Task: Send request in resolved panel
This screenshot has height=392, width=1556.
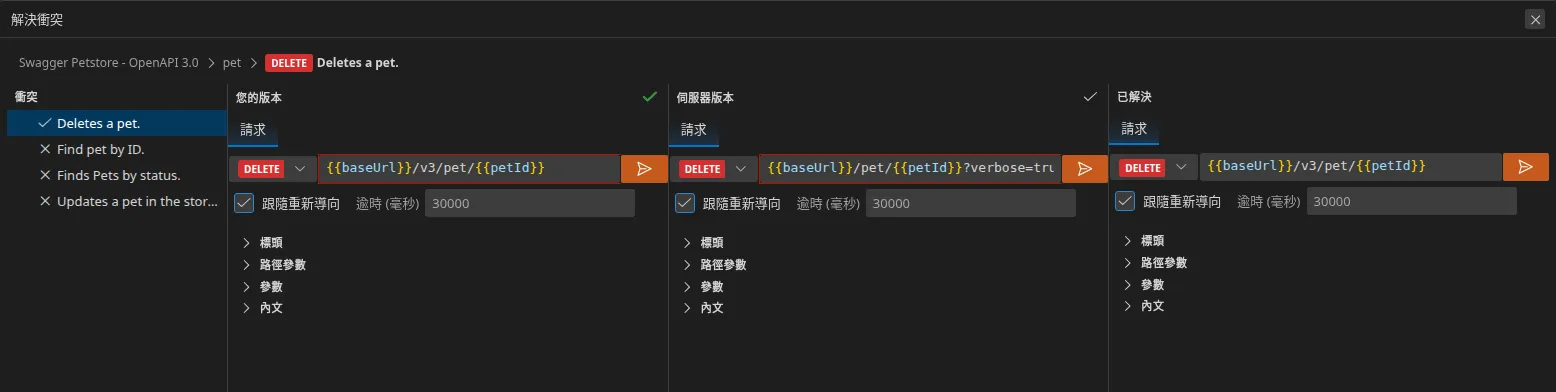Action: 1525,167
